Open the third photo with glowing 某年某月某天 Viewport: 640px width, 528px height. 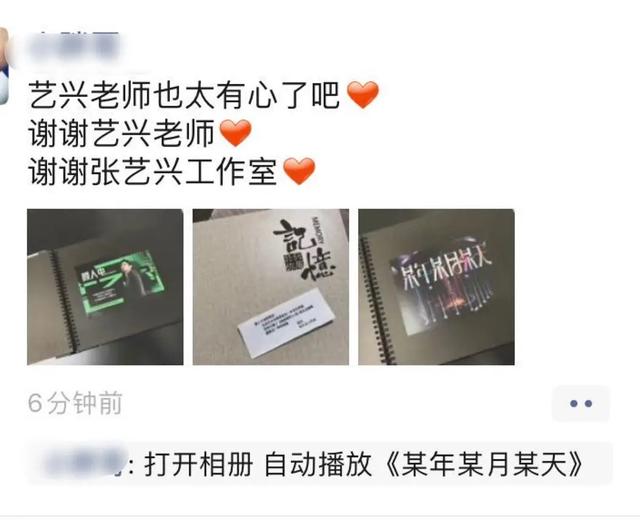(436, 287)
